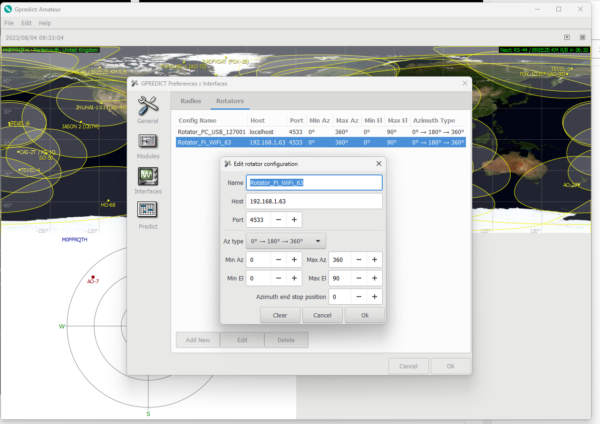Click the Azimuth end stop position field
The image size is (600, 424).
340,297
